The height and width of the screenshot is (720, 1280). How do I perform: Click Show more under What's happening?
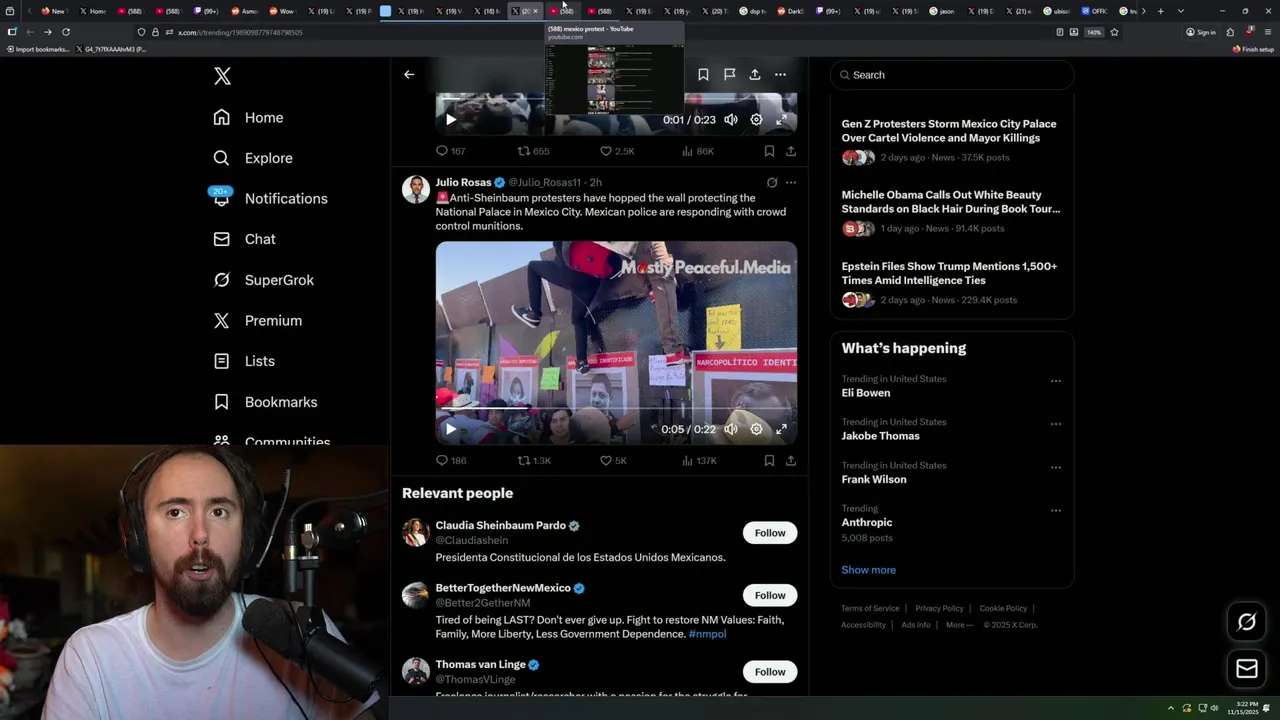pos(868,570)
